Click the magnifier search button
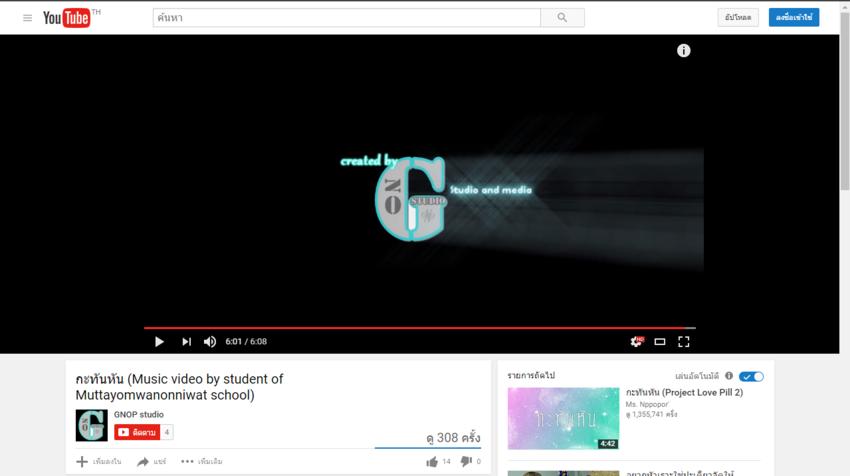 (563, 18)
